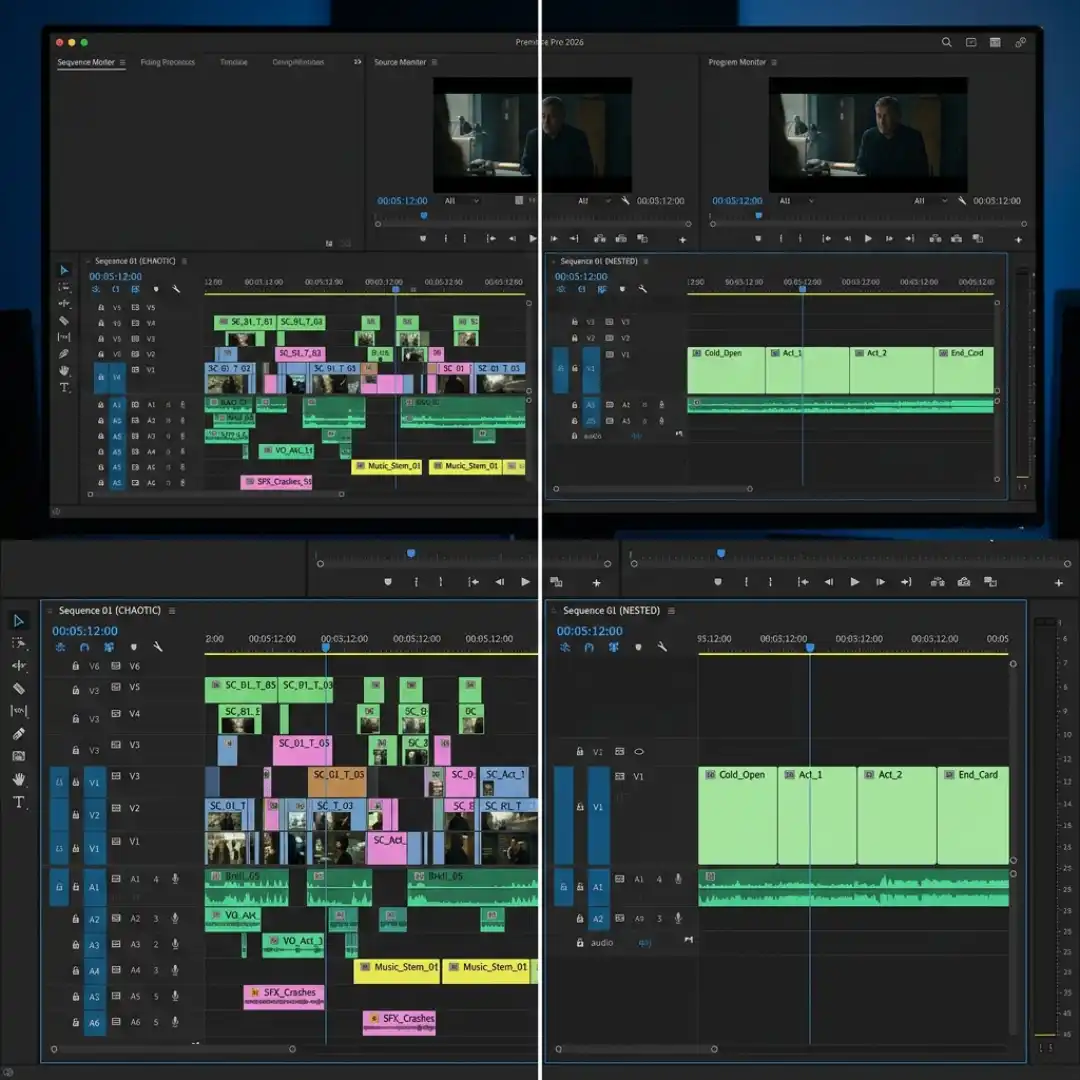Screen dimensions: 1080x1080
Task: Open wrench settings in enlarged NESTED timeline
Action: click(x=662, y=647)
